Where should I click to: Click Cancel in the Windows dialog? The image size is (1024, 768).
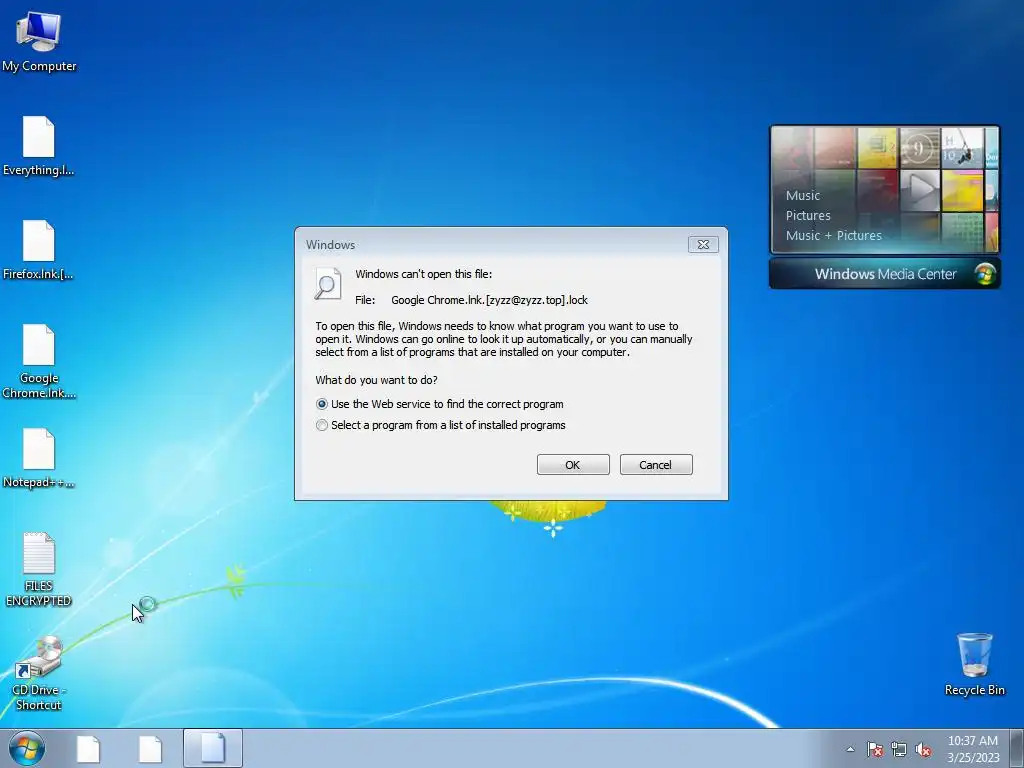(x=656, y=465)
